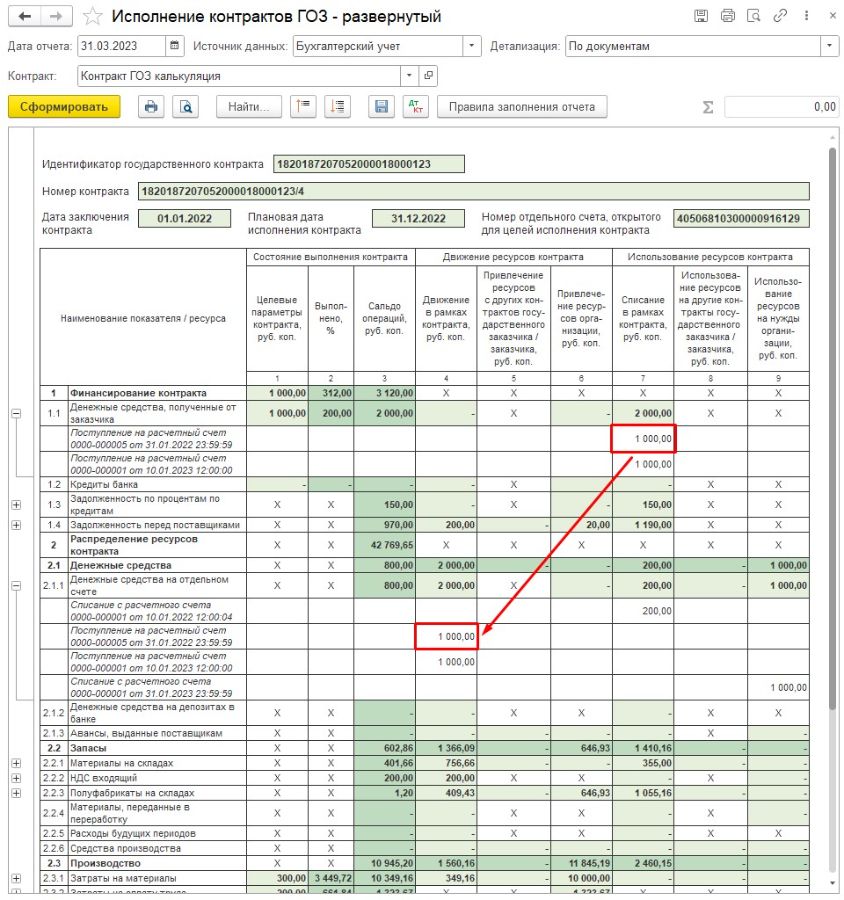This screenshot has width=844, height=900.
Task: Select the 1 055,16 cell
Action: point(643,793)
